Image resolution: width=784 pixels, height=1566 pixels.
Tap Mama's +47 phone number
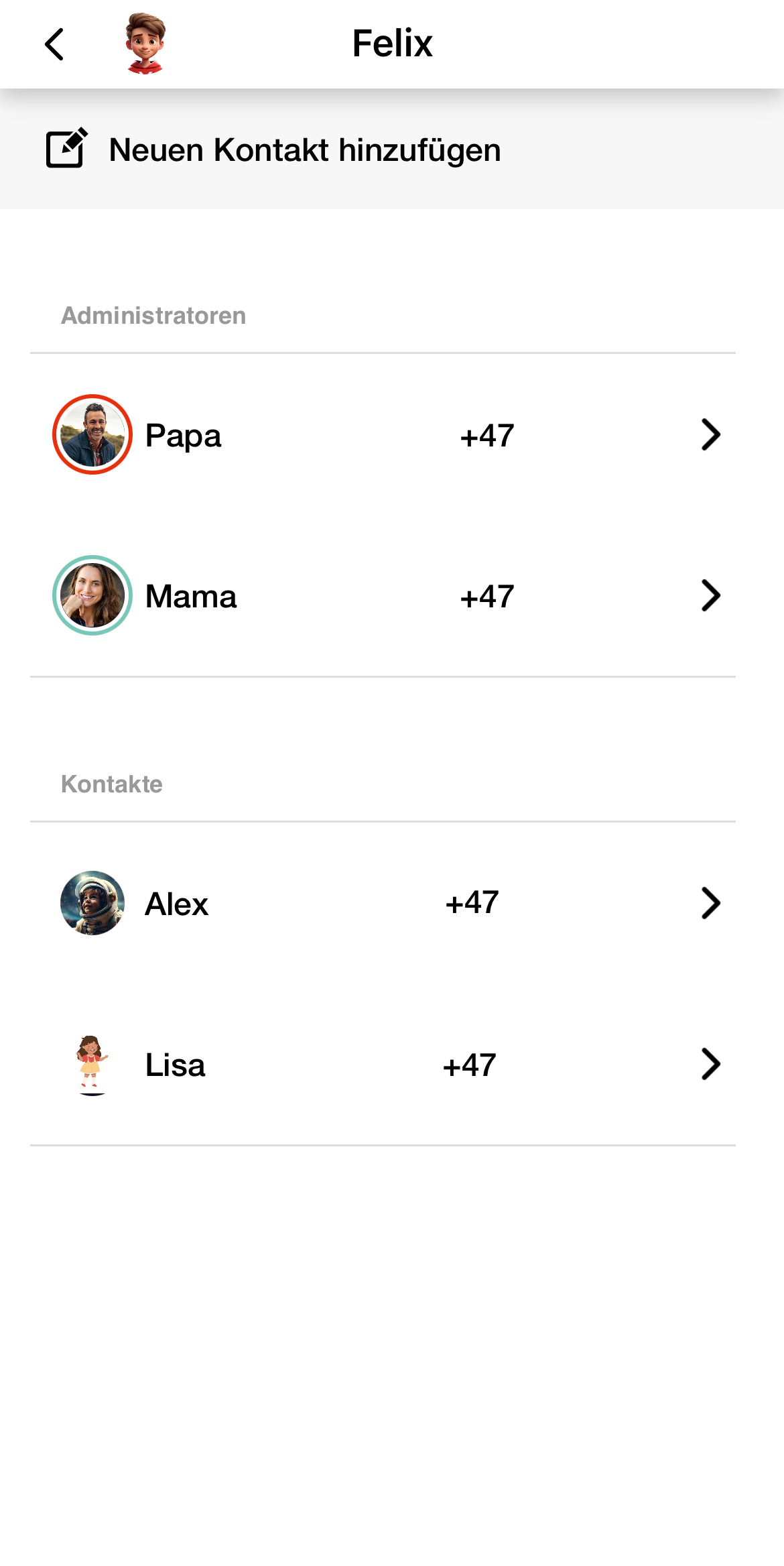coord(487,597)
